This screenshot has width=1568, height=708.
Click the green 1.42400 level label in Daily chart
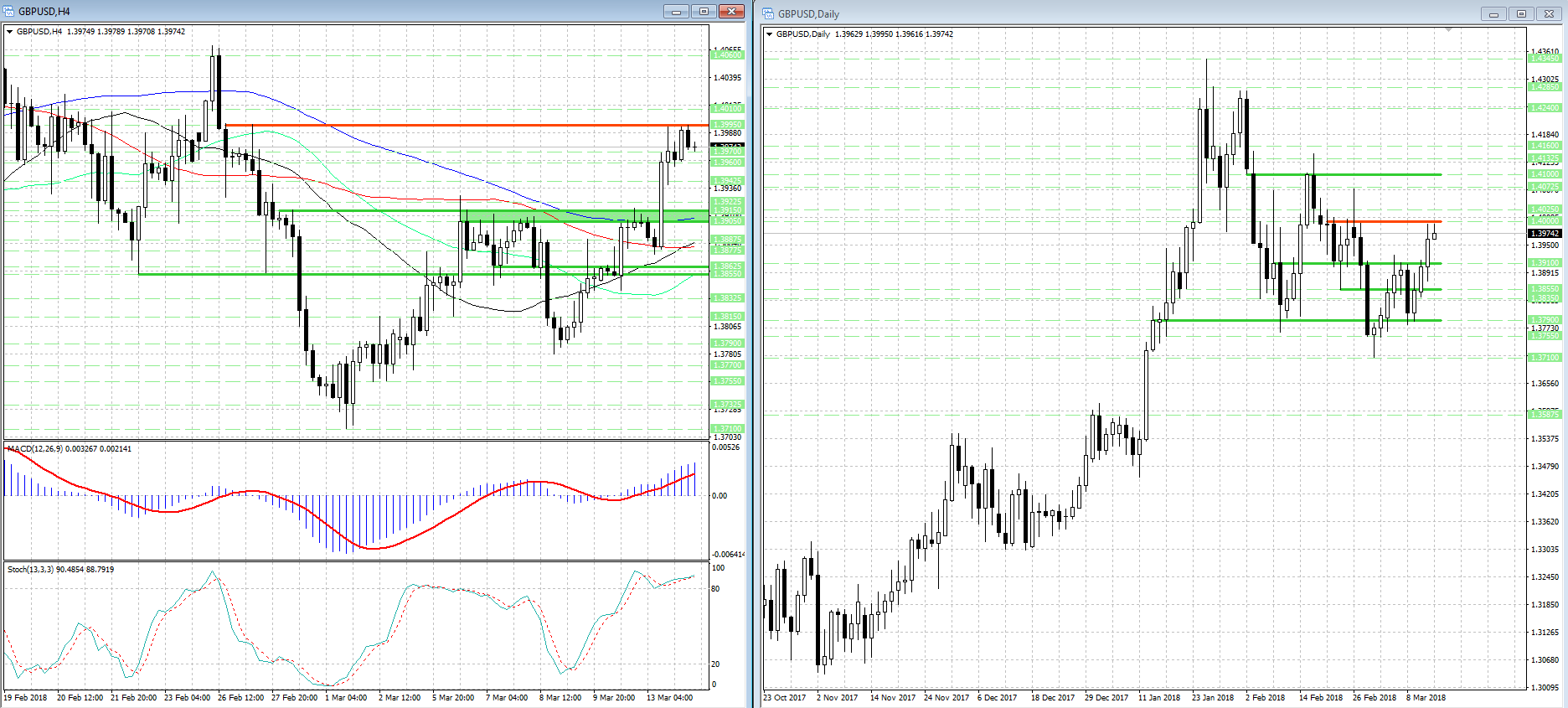pos(1545,108)
